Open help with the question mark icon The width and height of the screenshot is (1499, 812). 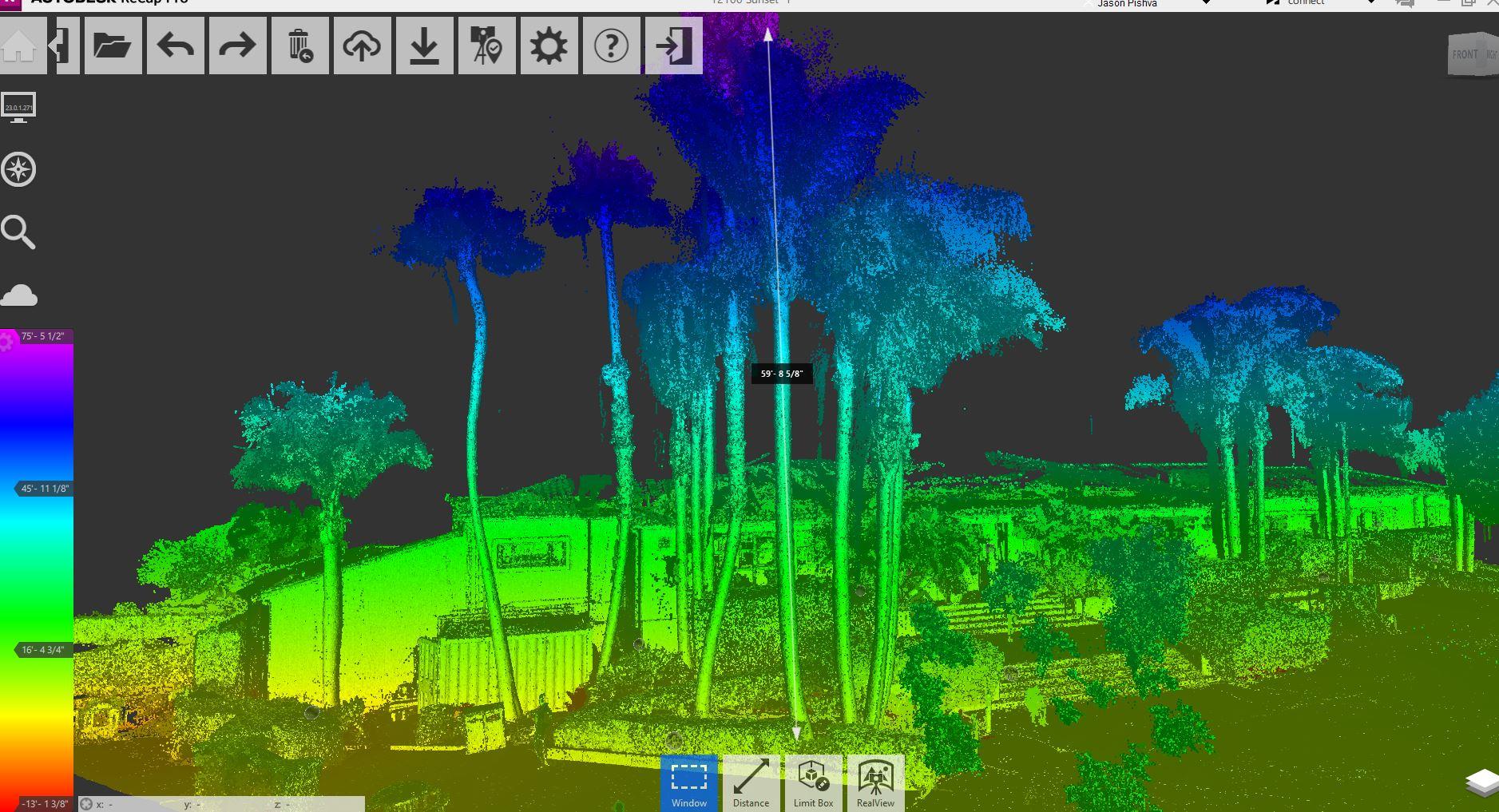tap(611, 46)
